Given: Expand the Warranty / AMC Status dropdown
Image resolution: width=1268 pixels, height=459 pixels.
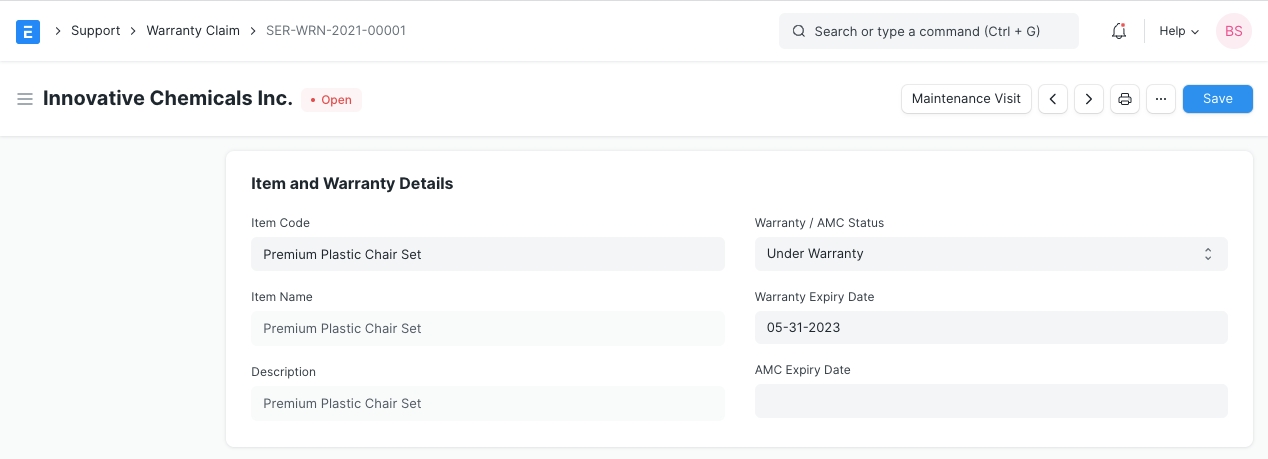Looking at the screenshot, I should (990, 254).
